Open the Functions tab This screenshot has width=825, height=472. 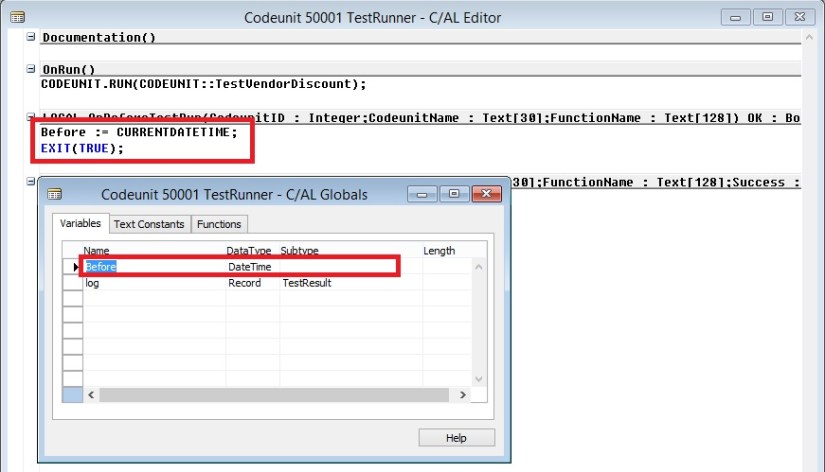click(218, 224)
